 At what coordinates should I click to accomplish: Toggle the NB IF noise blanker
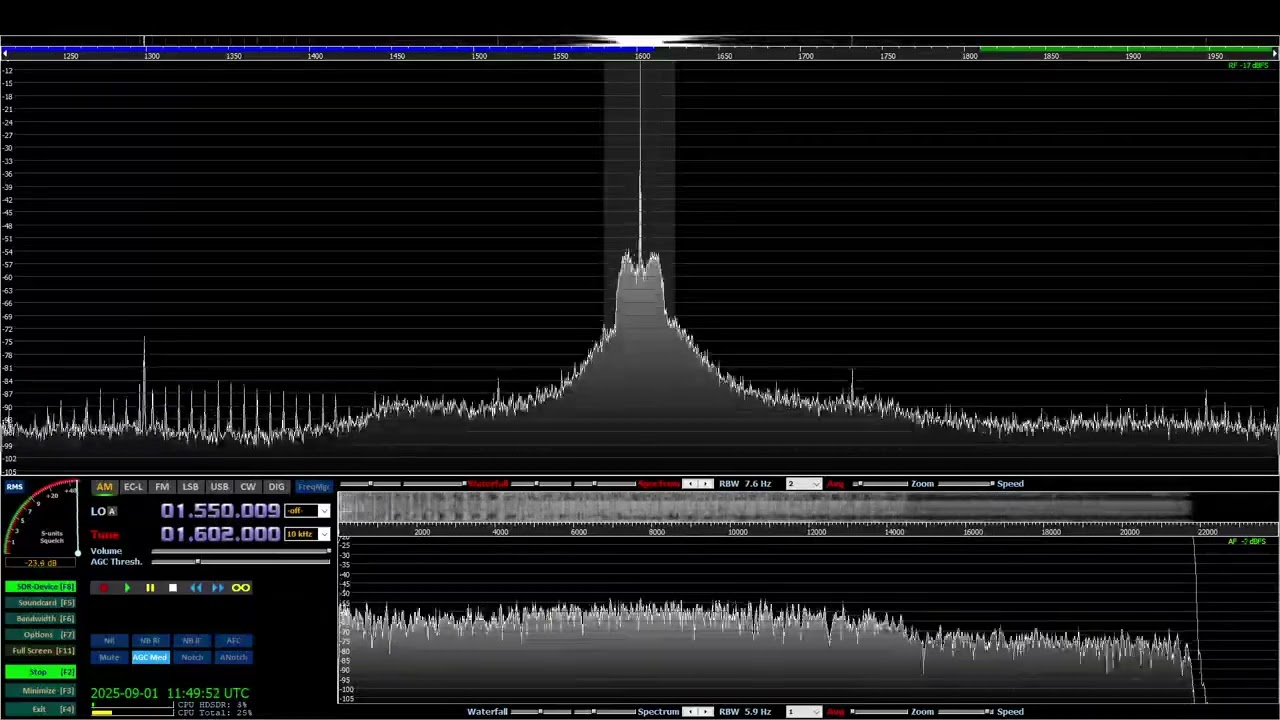192,641
